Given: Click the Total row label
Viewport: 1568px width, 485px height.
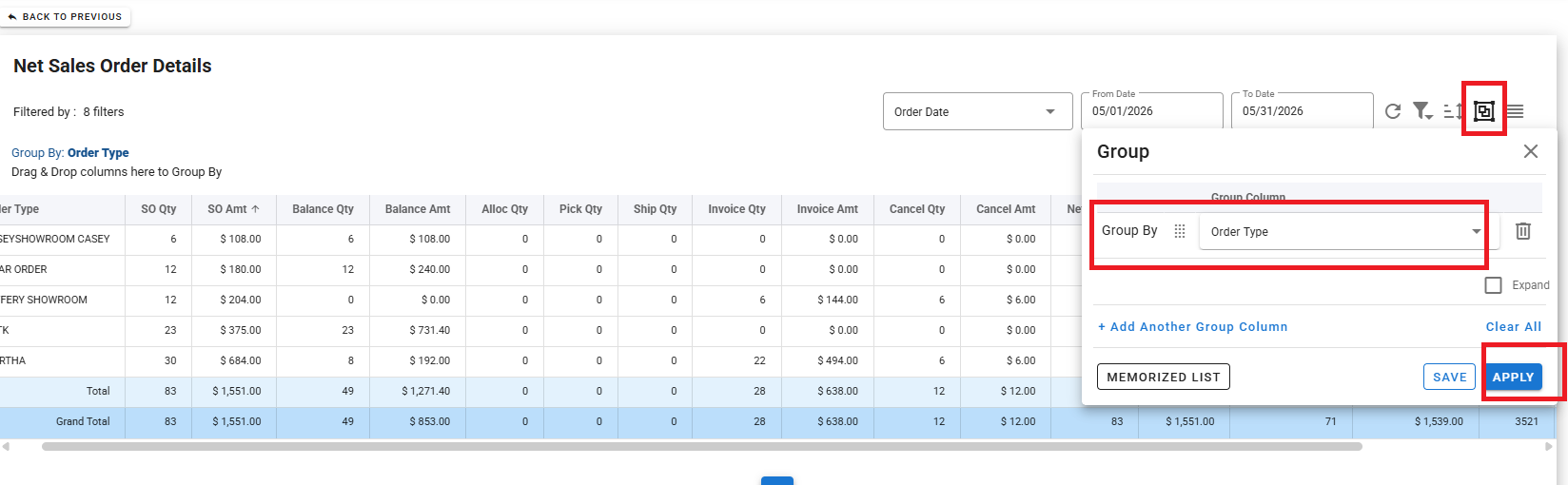Looking at the screenshot, I should [x=98, y=391].
